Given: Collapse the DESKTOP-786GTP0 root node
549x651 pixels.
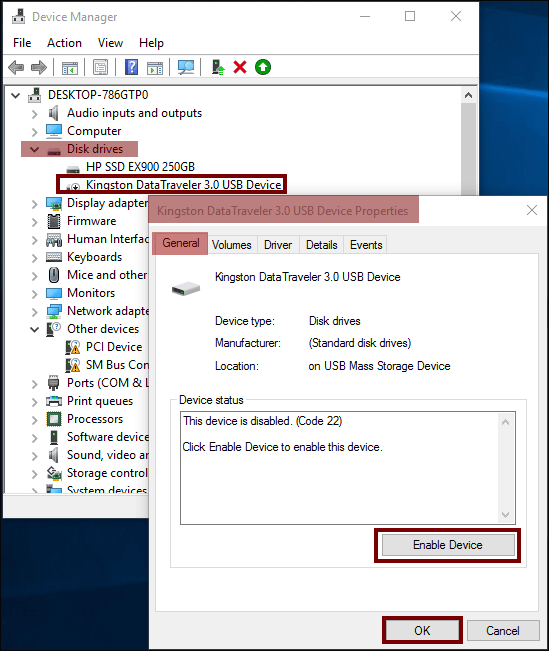Looking at the screenshot, I should [16, 95].
